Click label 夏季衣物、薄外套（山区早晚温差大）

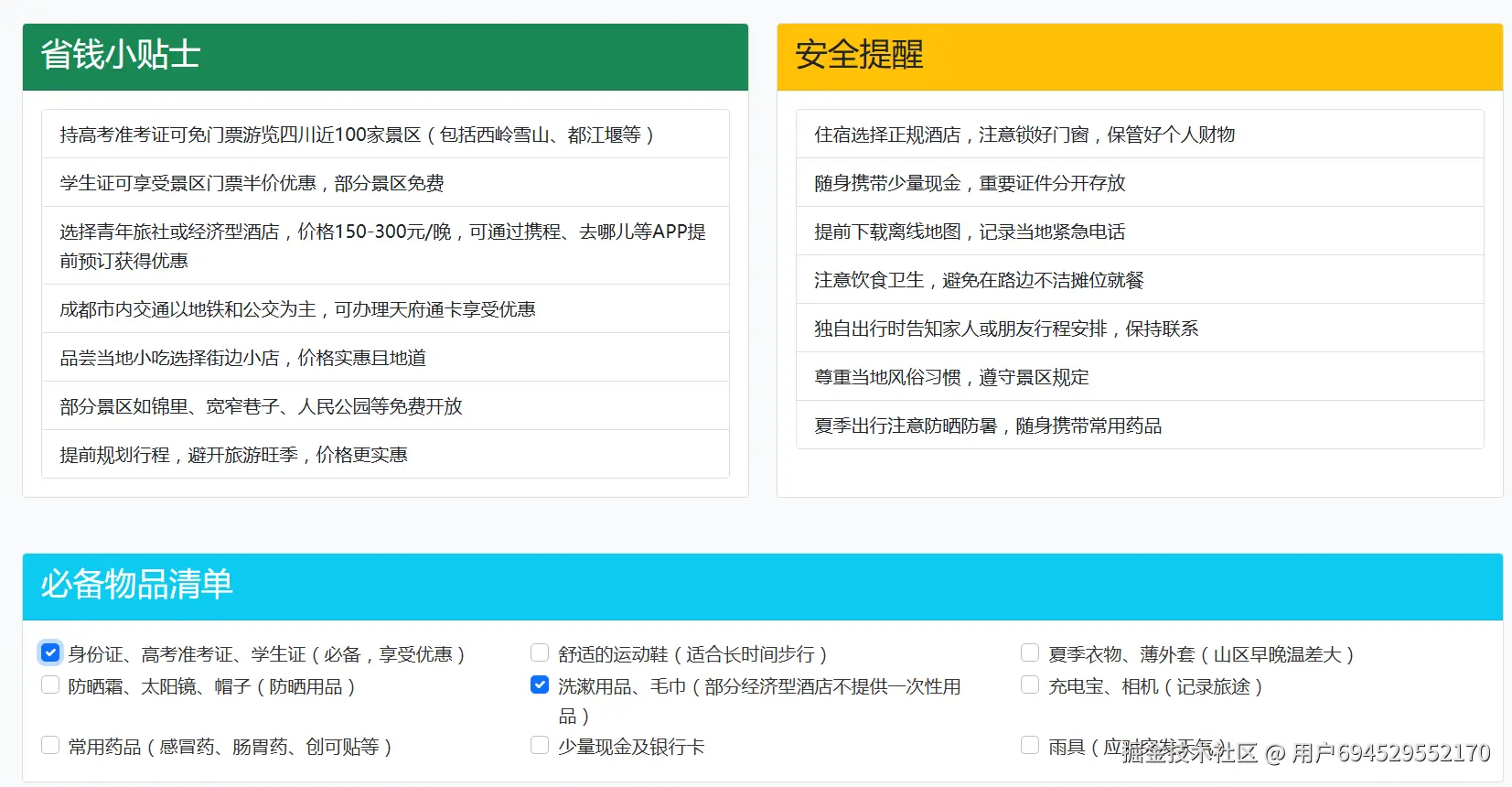(x=1203, y=654)
